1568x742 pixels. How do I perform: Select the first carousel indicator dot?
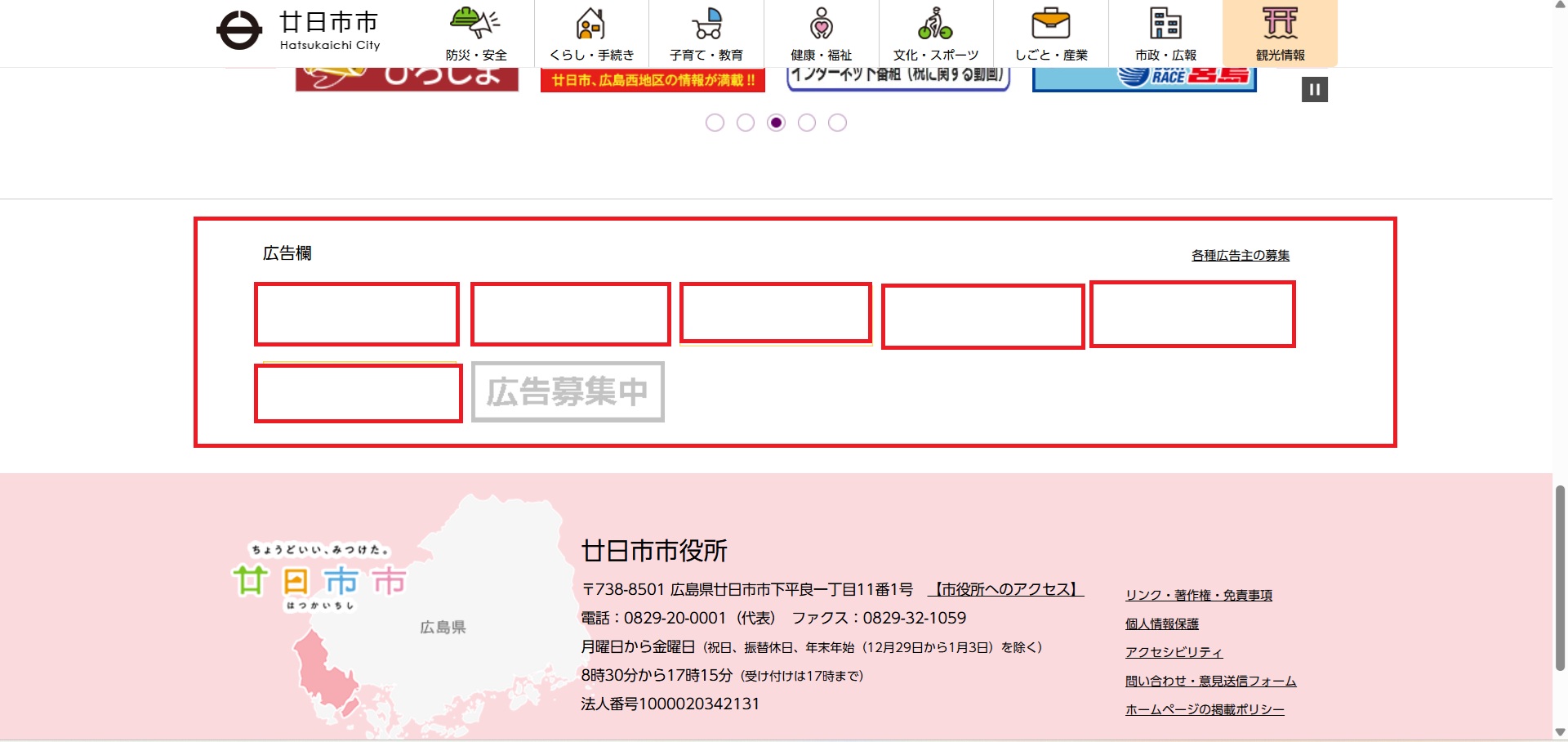[x=715, y=123]
